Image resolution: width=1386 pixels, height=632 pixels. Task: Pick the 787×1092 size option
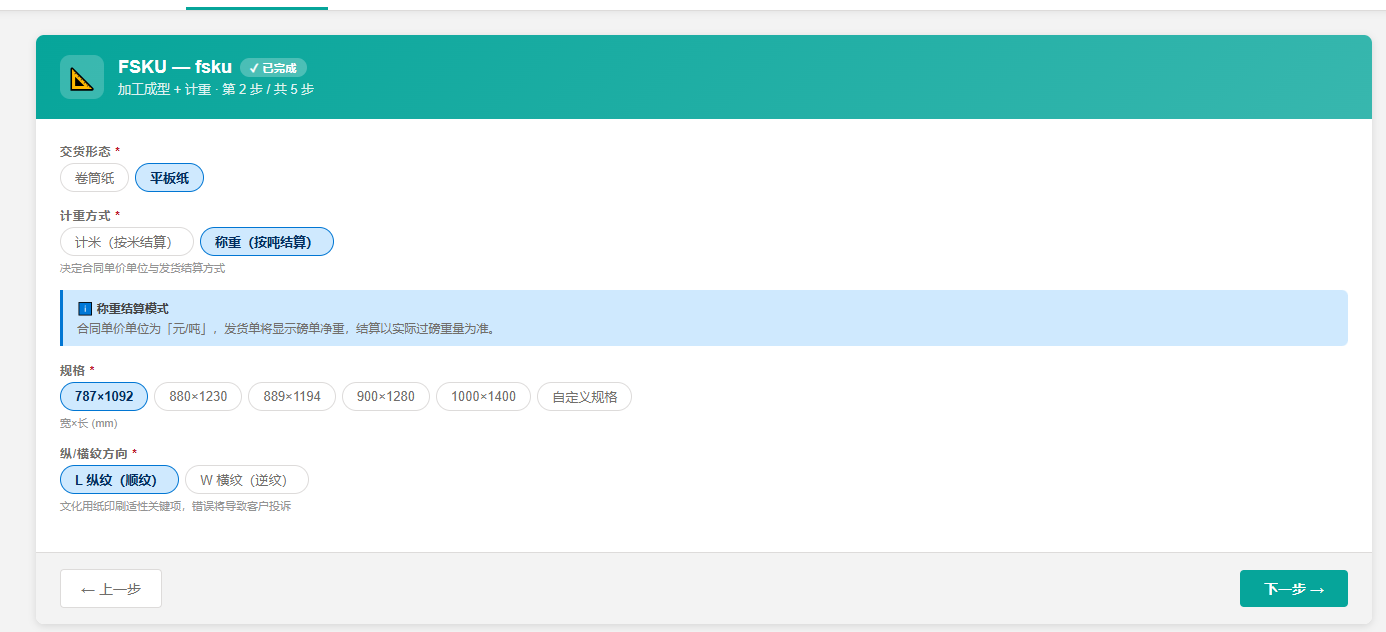click(104, 397)
